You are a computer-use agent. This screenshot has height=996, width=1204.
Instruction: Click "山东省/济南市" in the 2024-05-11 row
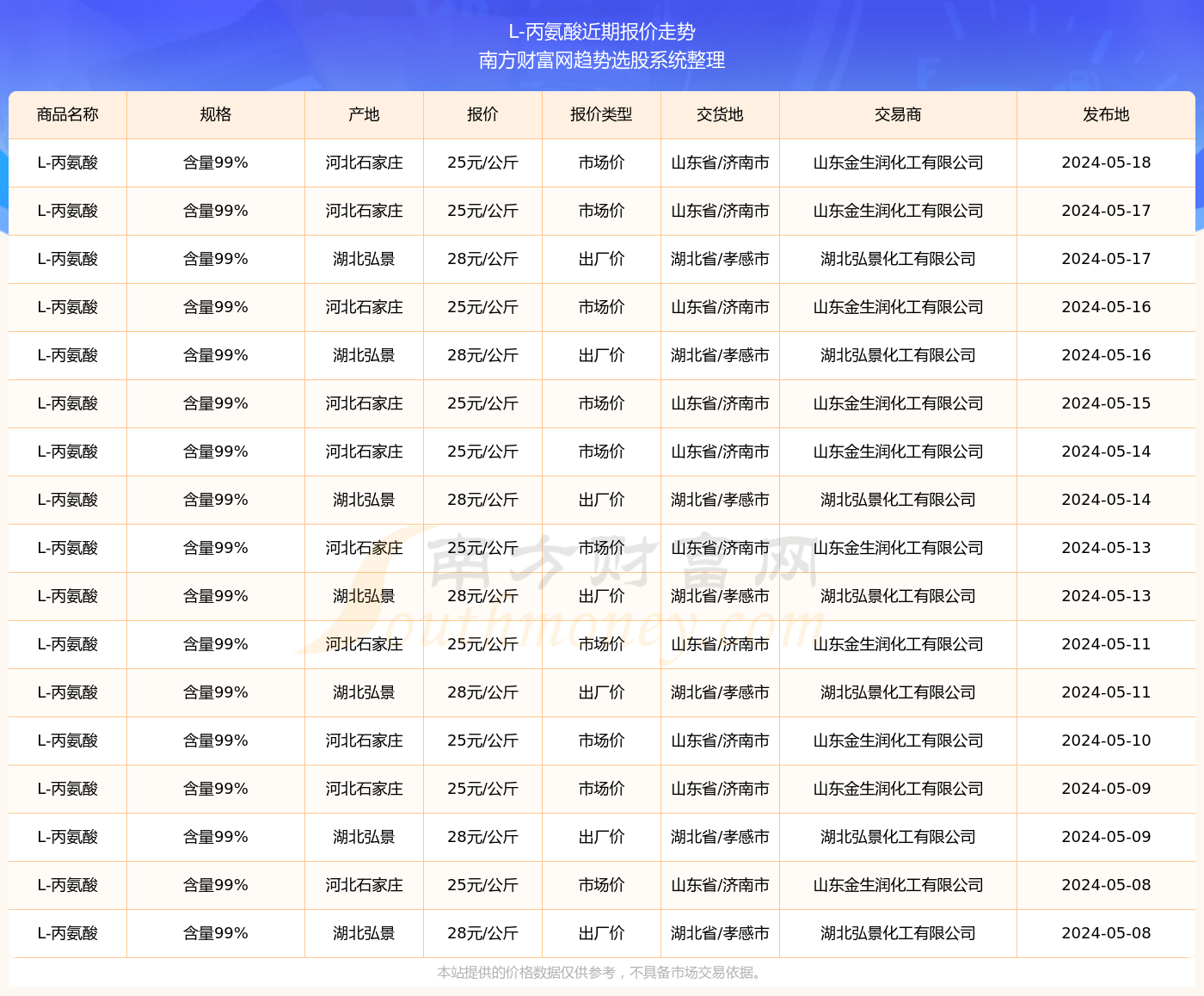(x=720, y=644)
